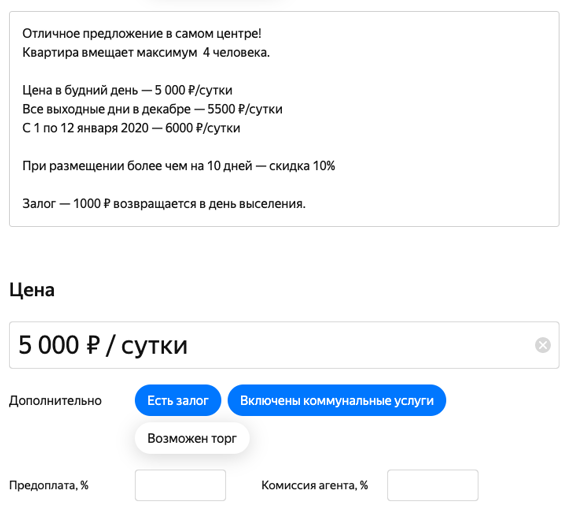
Task: Toggle the Есть залог option
Action: coord(178,400)
